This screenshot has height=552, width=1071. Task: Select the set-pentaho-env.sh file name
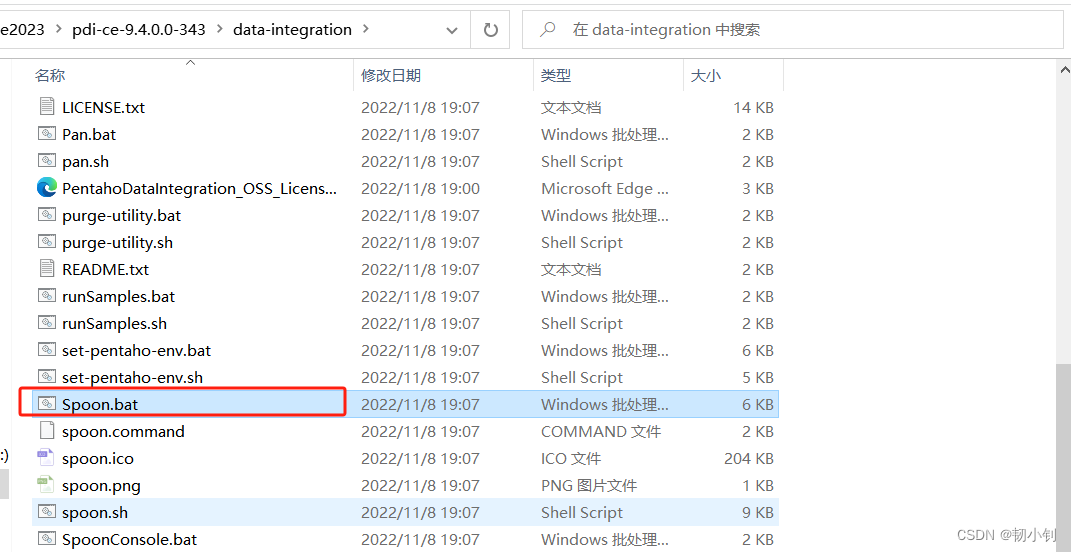133,377
